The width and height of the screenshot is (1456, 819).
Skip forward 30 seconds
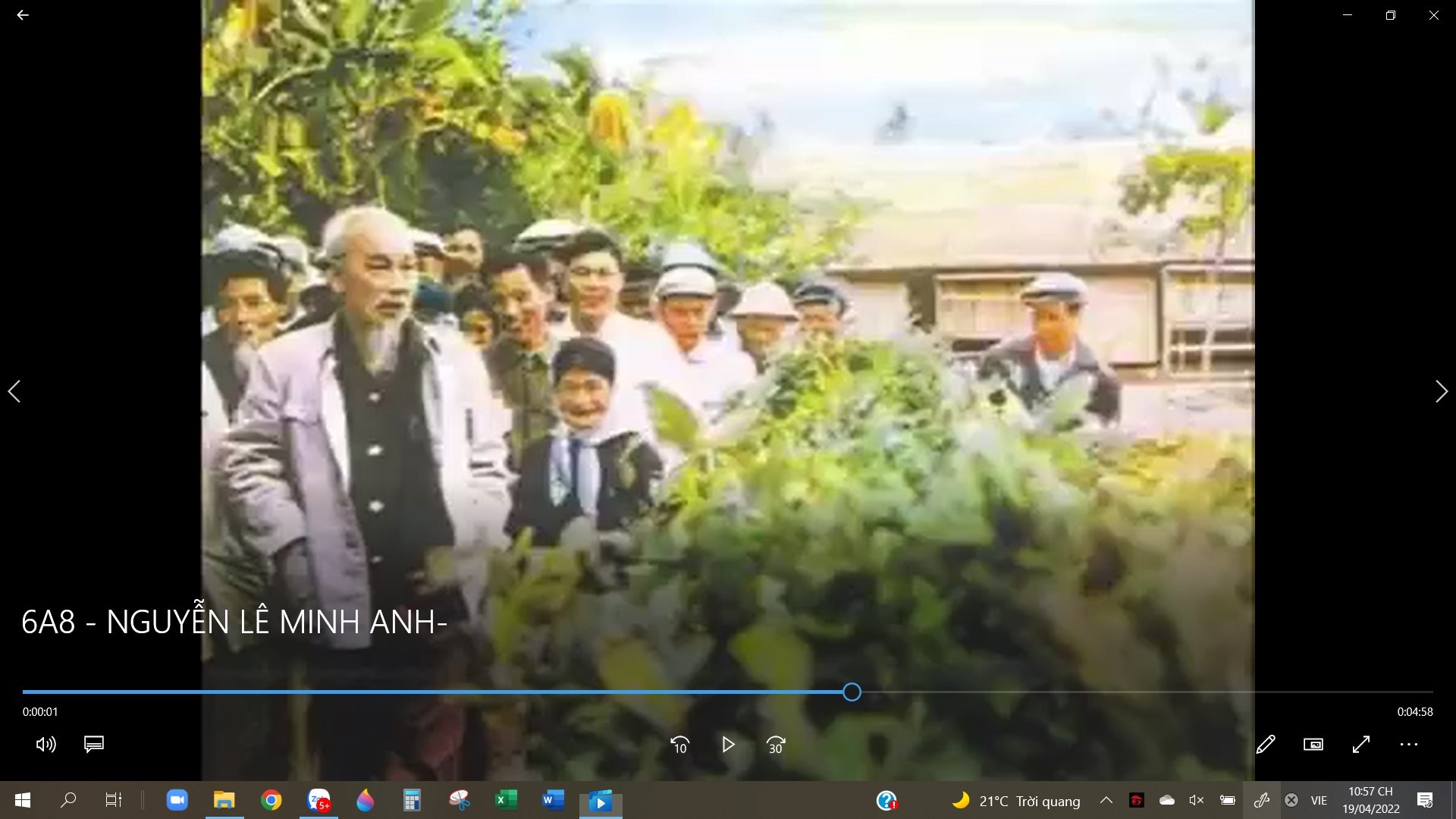pos(775,745)
